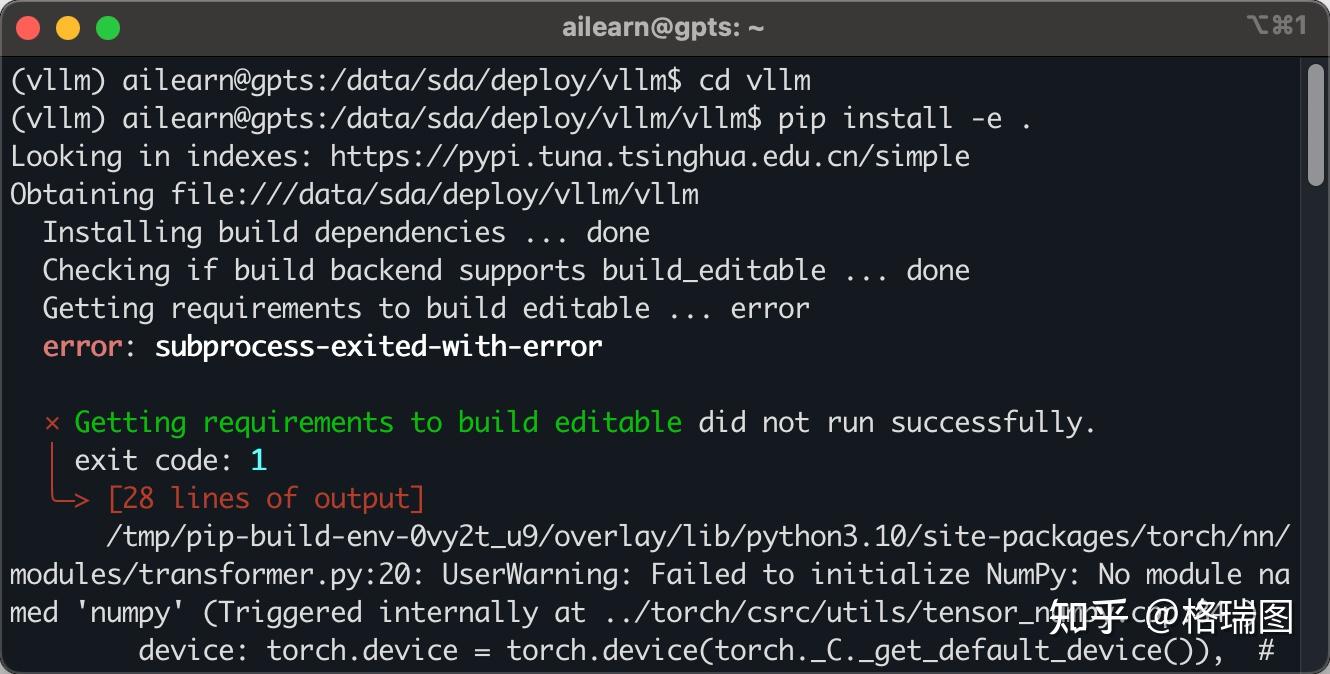The image size is (1330, 674).
Task: Click the "subprocess-exited-with-error" message
Action: (378, 347)
